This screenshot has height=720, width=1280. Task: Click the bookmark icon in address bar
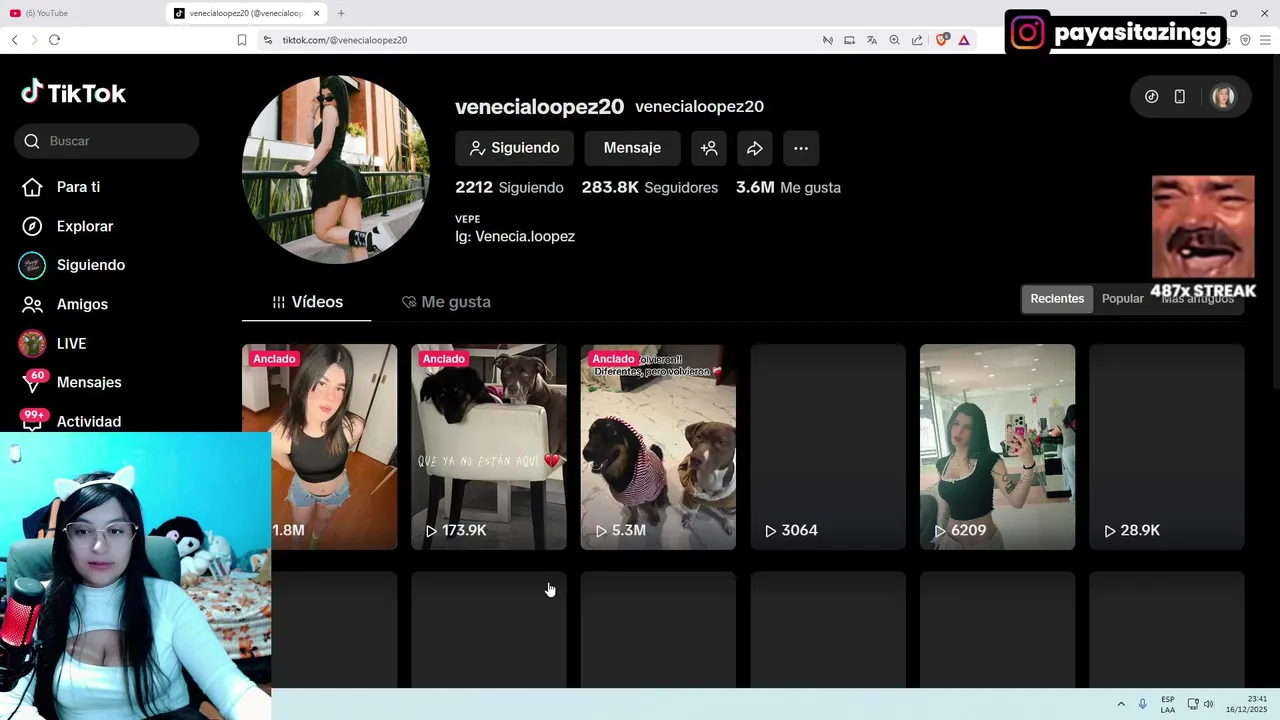click(x=242, y=40)
